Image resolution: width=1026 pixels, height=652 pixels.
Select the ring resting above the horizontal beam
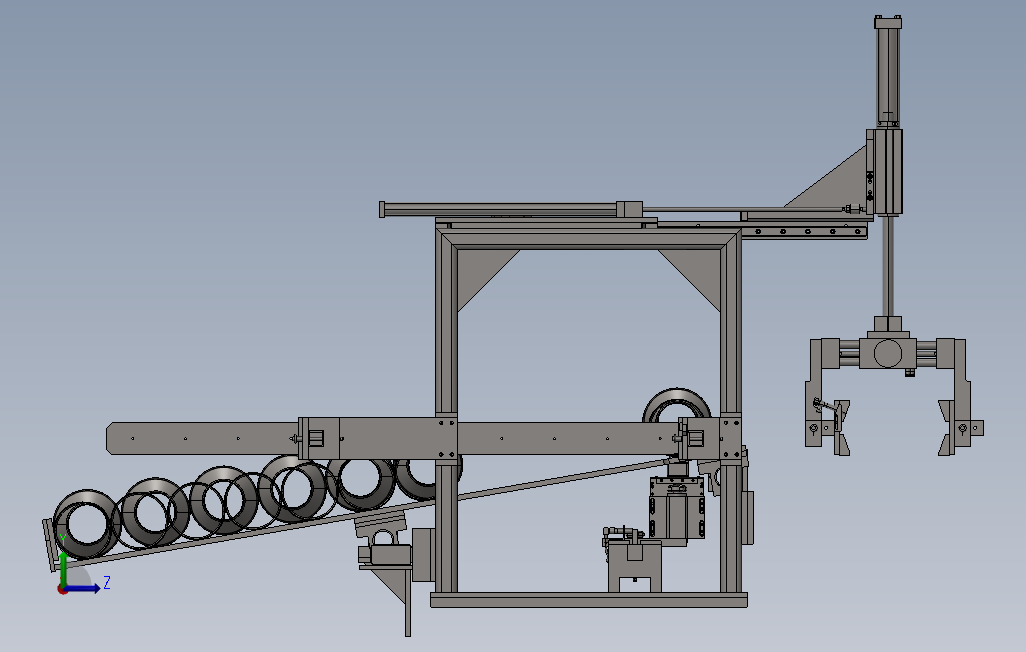[676, 405]
